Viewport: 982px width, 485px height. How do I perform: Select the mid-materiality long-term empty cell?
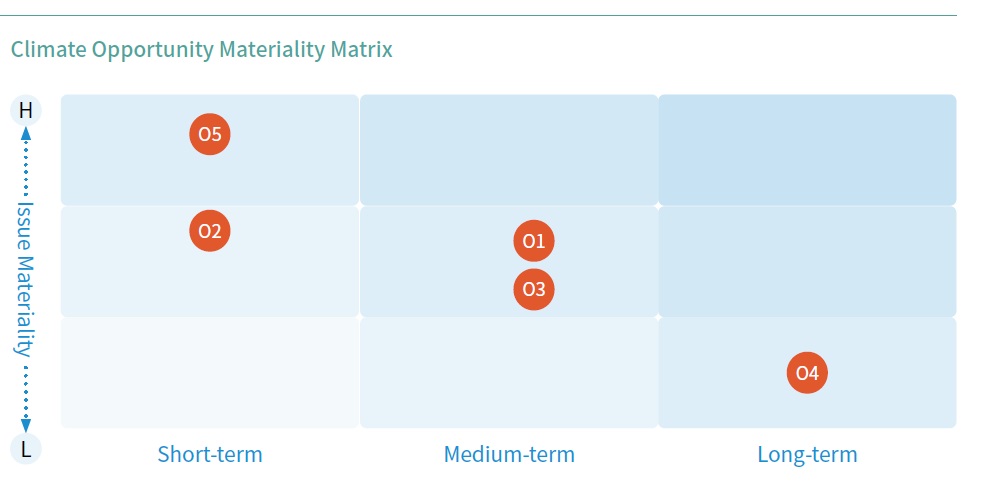pos(807,261)
